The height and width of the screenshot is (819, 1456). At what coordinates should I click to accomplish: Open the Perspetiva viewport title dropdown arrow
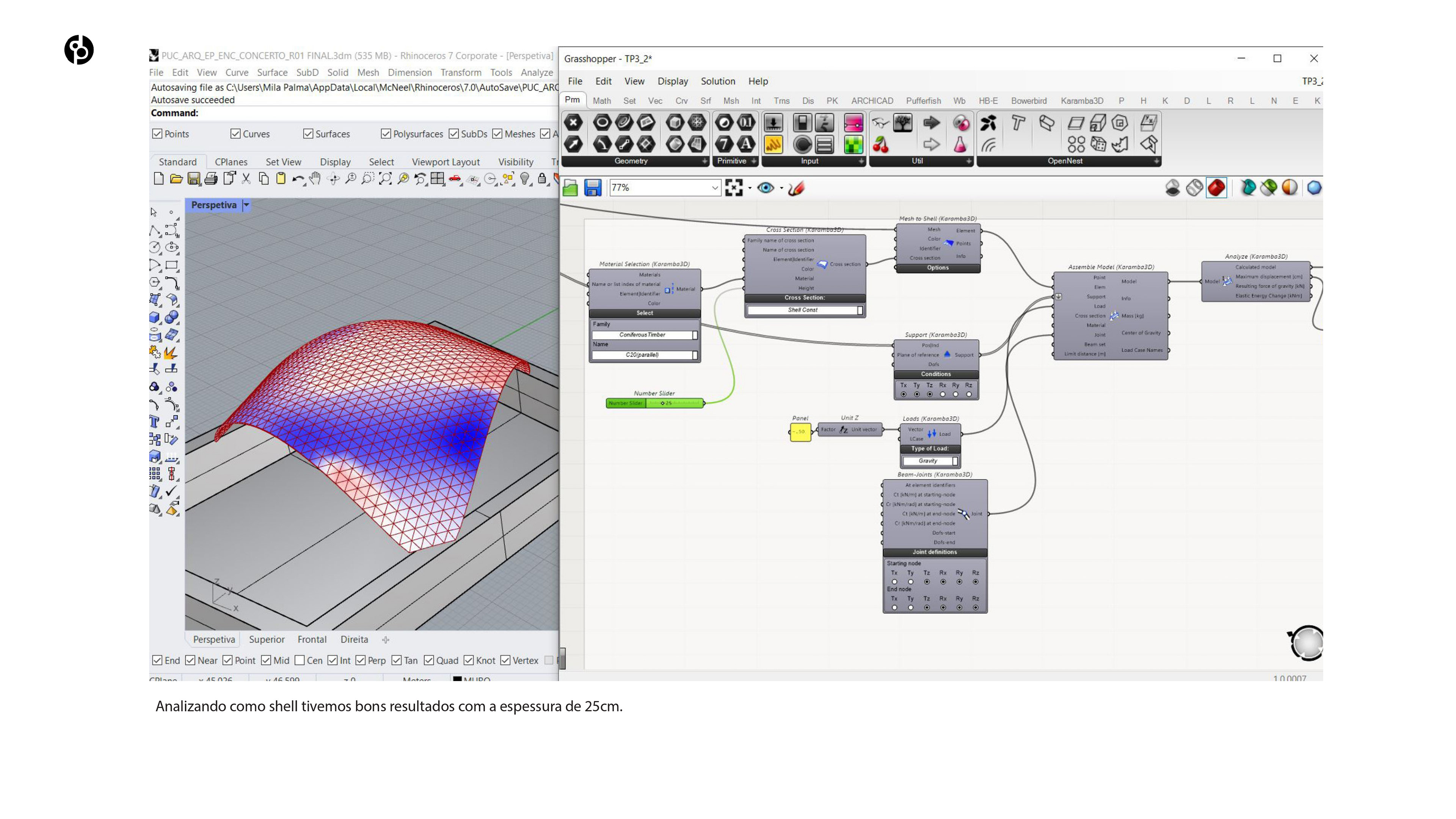coord(246,205)
